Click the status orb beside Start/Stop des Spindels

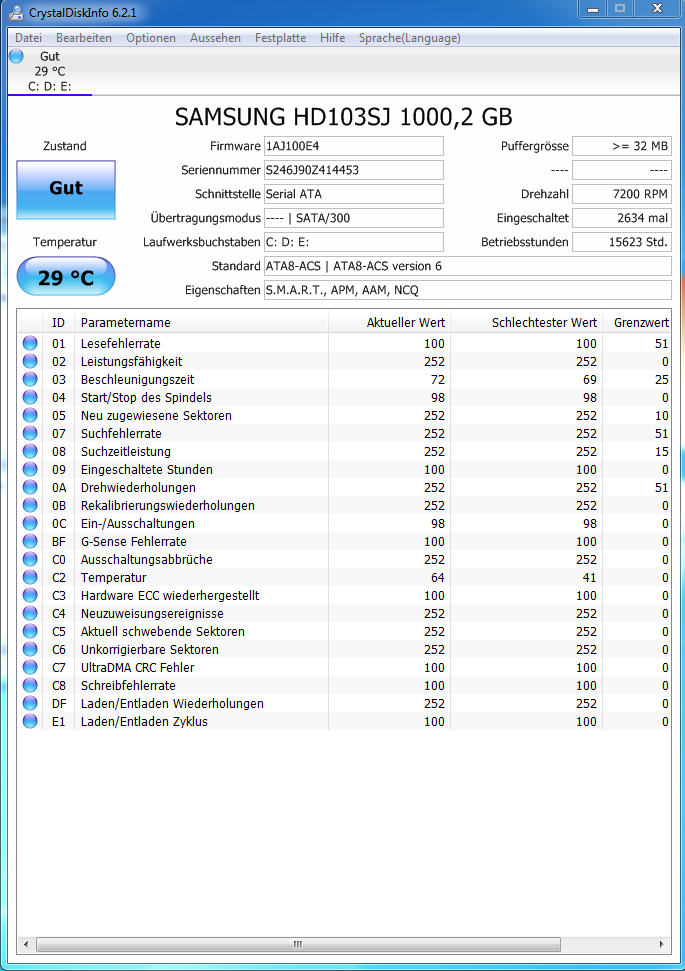pos(30,397)
